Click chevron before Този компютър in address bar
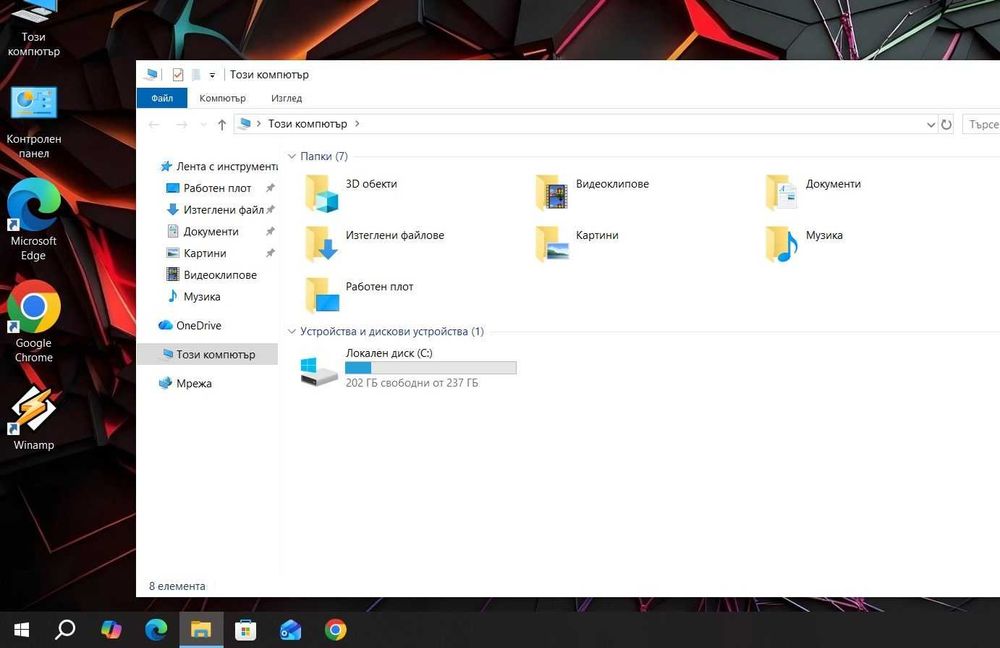Image resolution: width=1000 pixels, height=648 pixels. [x=258, y=124]
